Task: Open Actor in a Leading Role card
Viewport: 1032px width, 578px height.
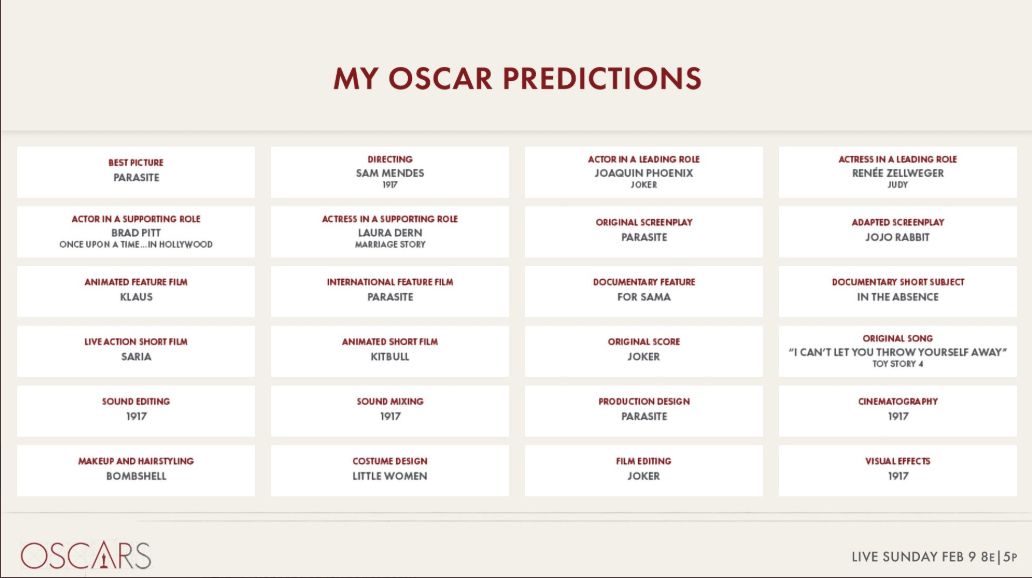Action: 644,172
